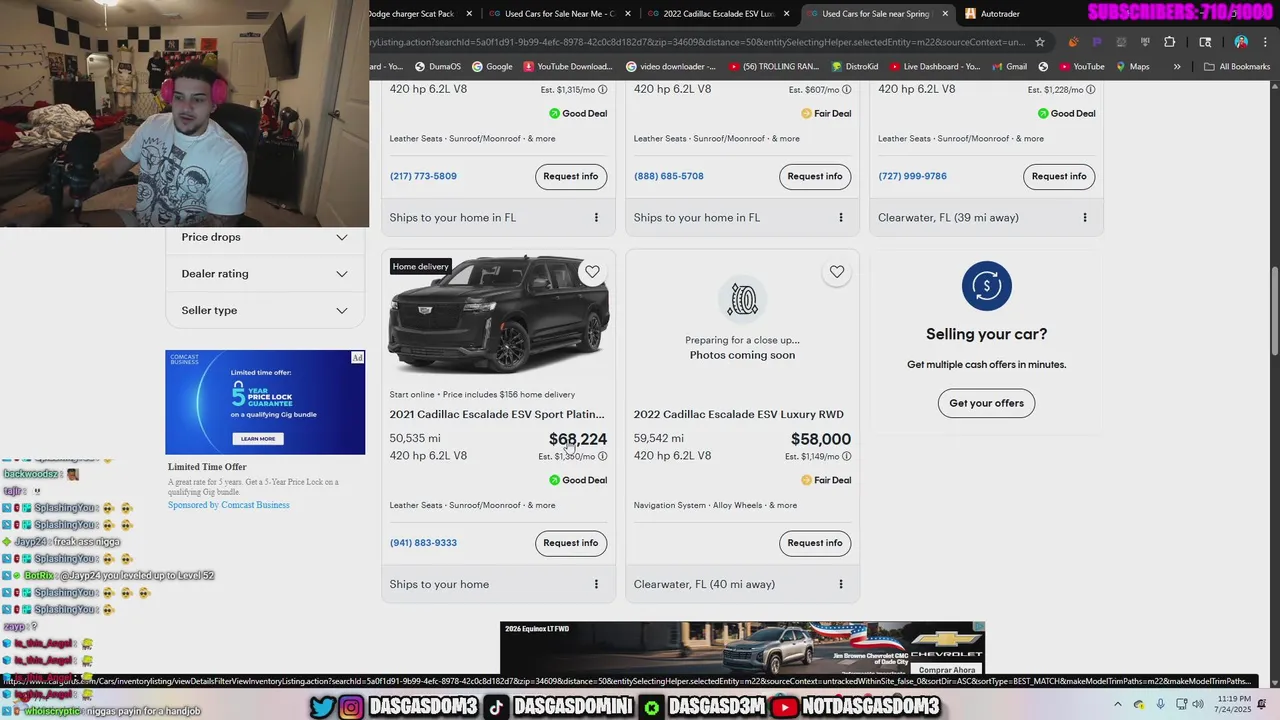Request info next to (888) 685-5708
This screenshot has height=720, width=1280.
815,176
